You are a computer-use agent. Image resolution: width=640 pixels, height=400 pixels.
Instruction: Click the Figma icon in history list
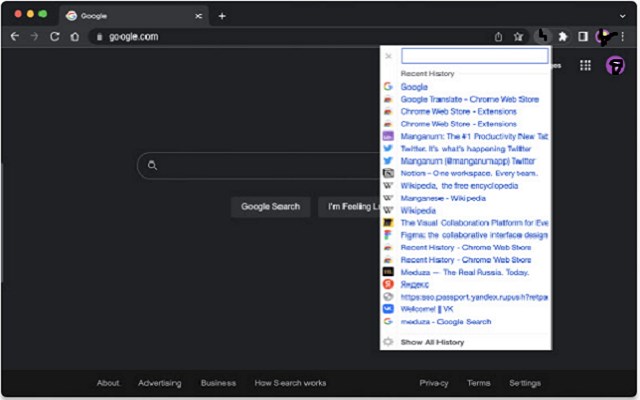click(x=388, y=235)
